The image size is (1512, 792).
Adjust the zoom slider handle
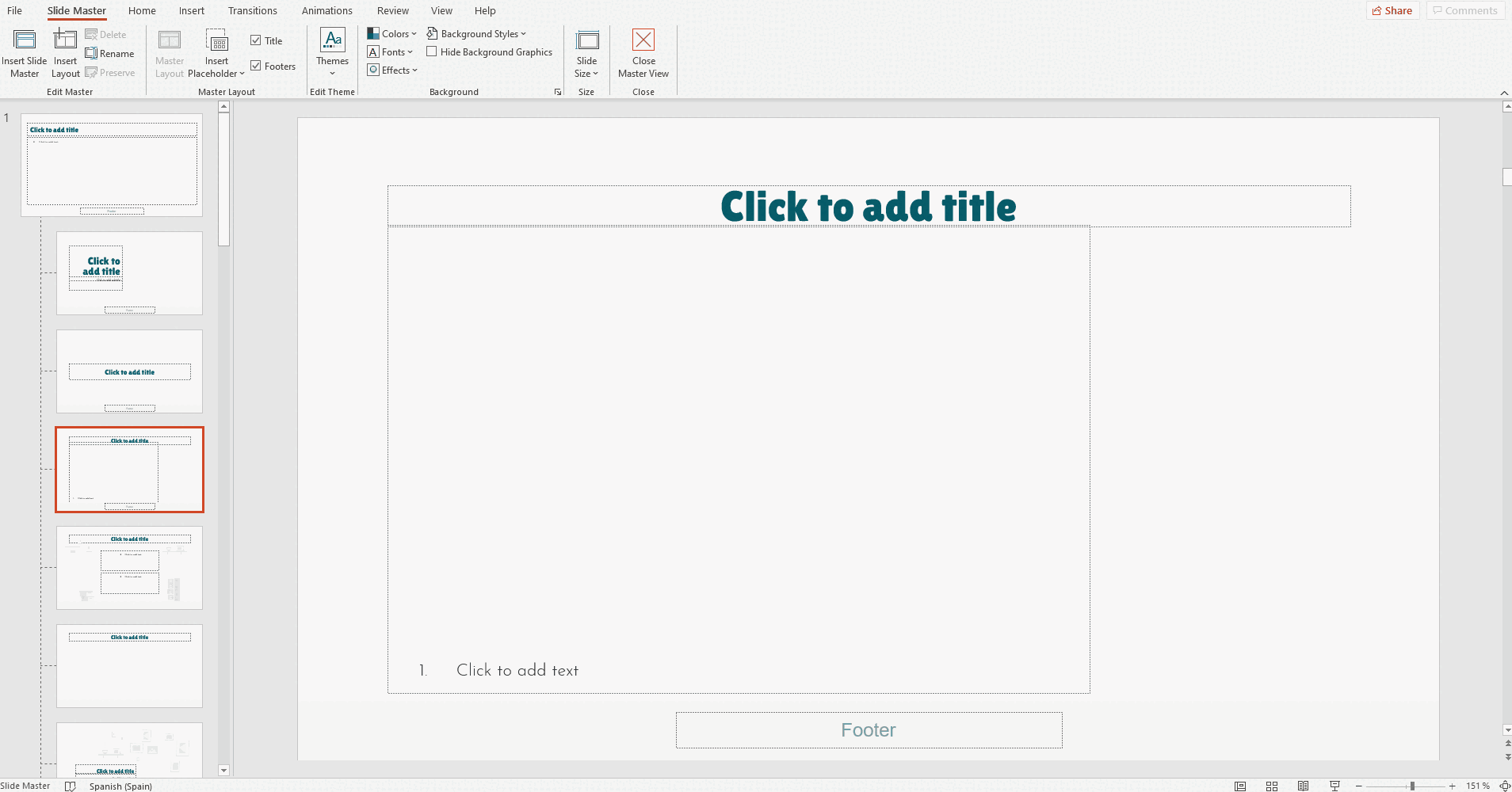(1412, 786)
